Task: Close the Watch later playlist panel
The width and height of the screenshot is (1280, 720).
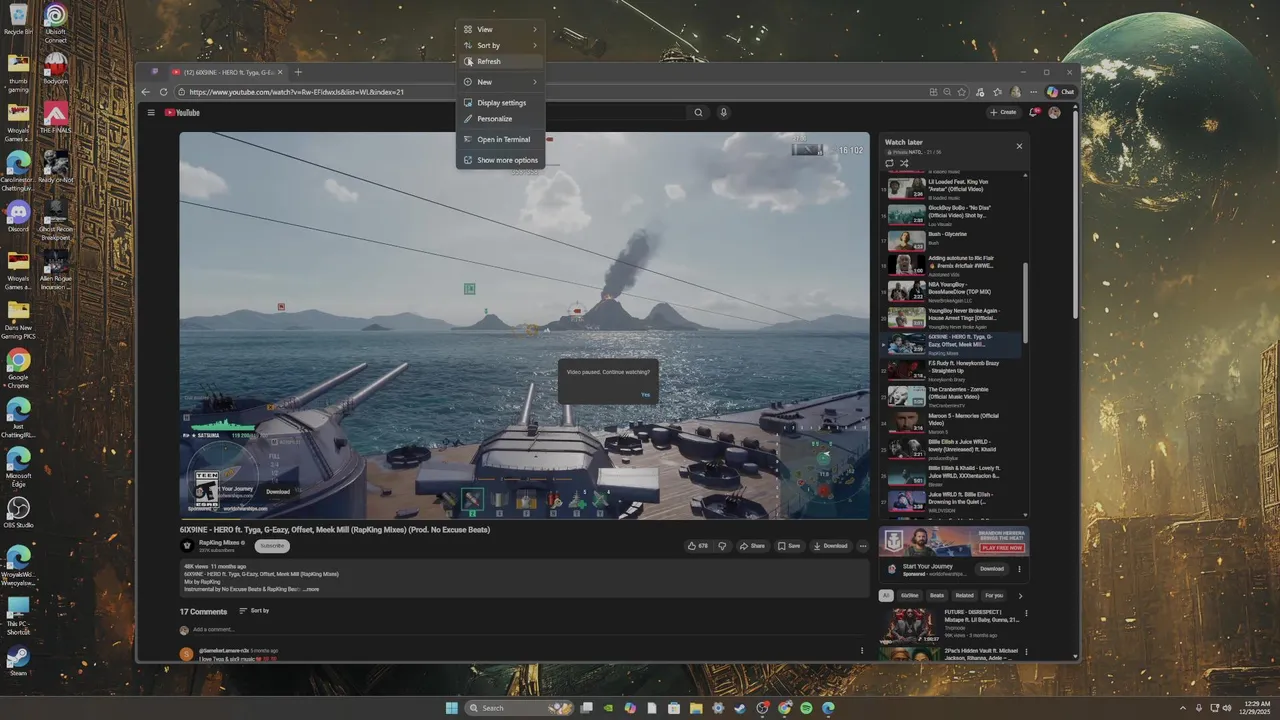Action: [1019, 146]
